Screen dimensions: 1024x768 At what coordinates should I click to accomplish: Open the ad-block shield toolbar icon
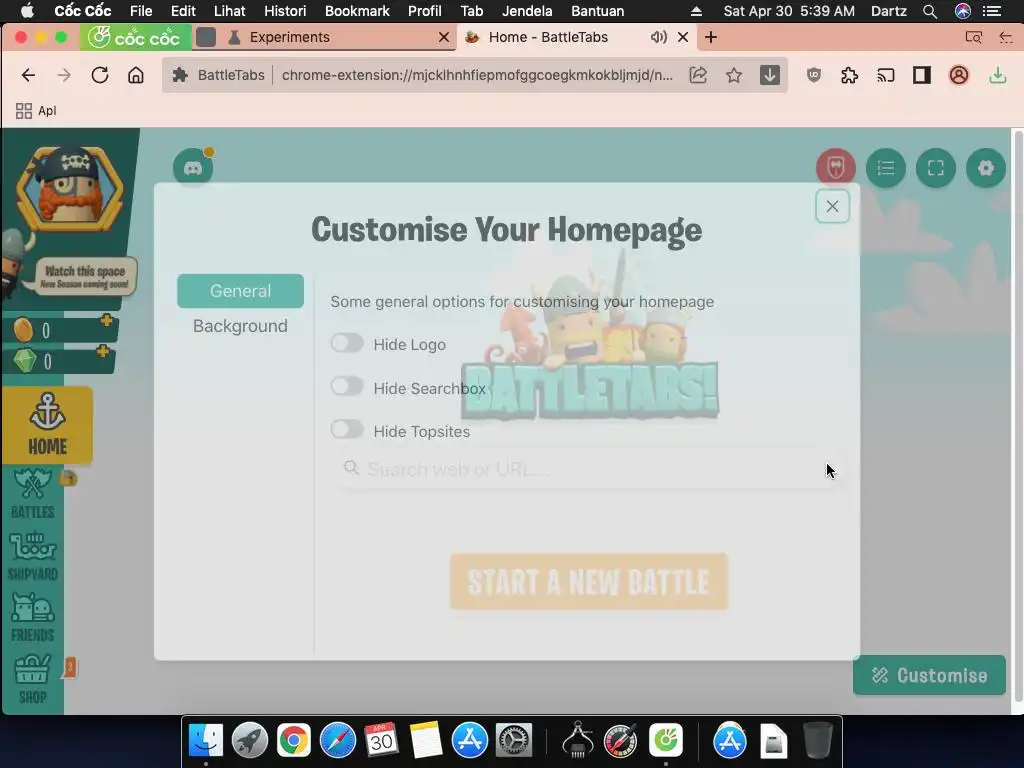tap(814, 75)
